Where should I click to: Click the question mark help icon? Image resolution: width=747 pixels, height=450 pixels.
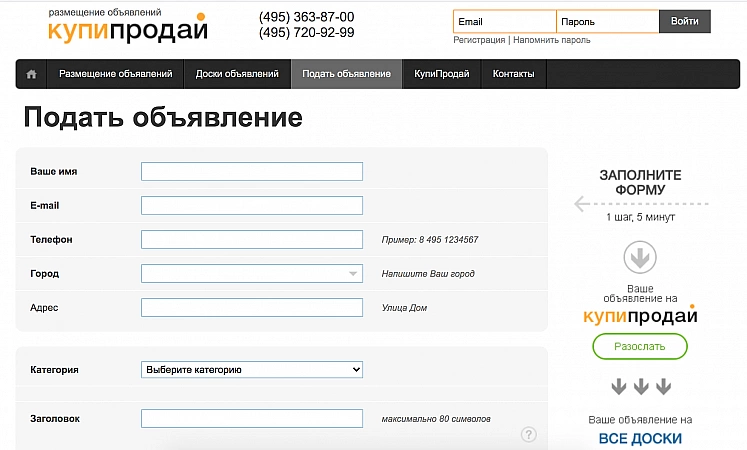pyautogui.click(x=529, y=434)
